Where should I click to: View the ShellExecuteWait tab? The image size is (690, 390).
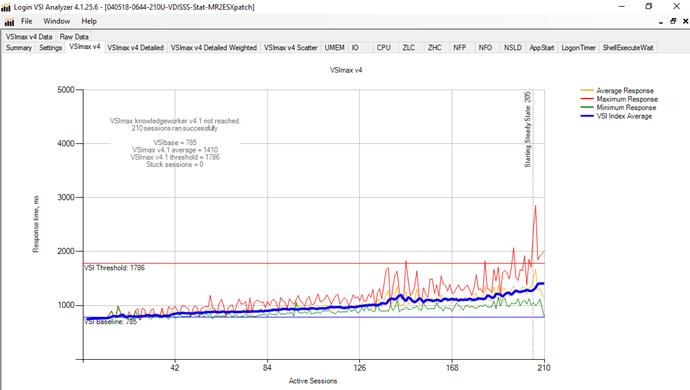628,48
